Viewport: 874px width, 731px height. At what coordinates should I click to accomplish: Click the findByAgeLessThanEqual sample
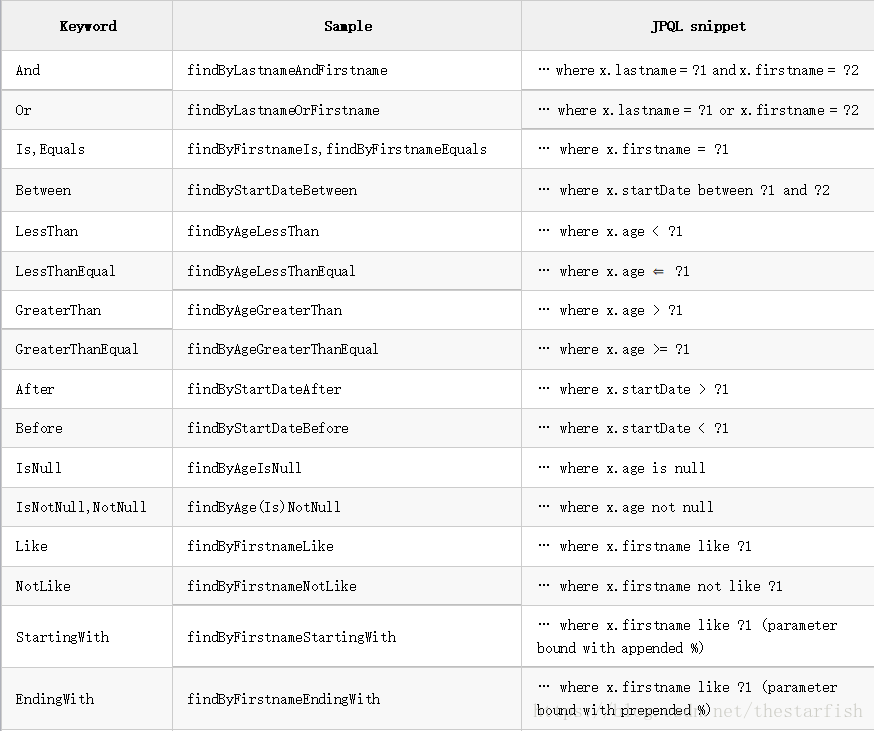[271, 271]
